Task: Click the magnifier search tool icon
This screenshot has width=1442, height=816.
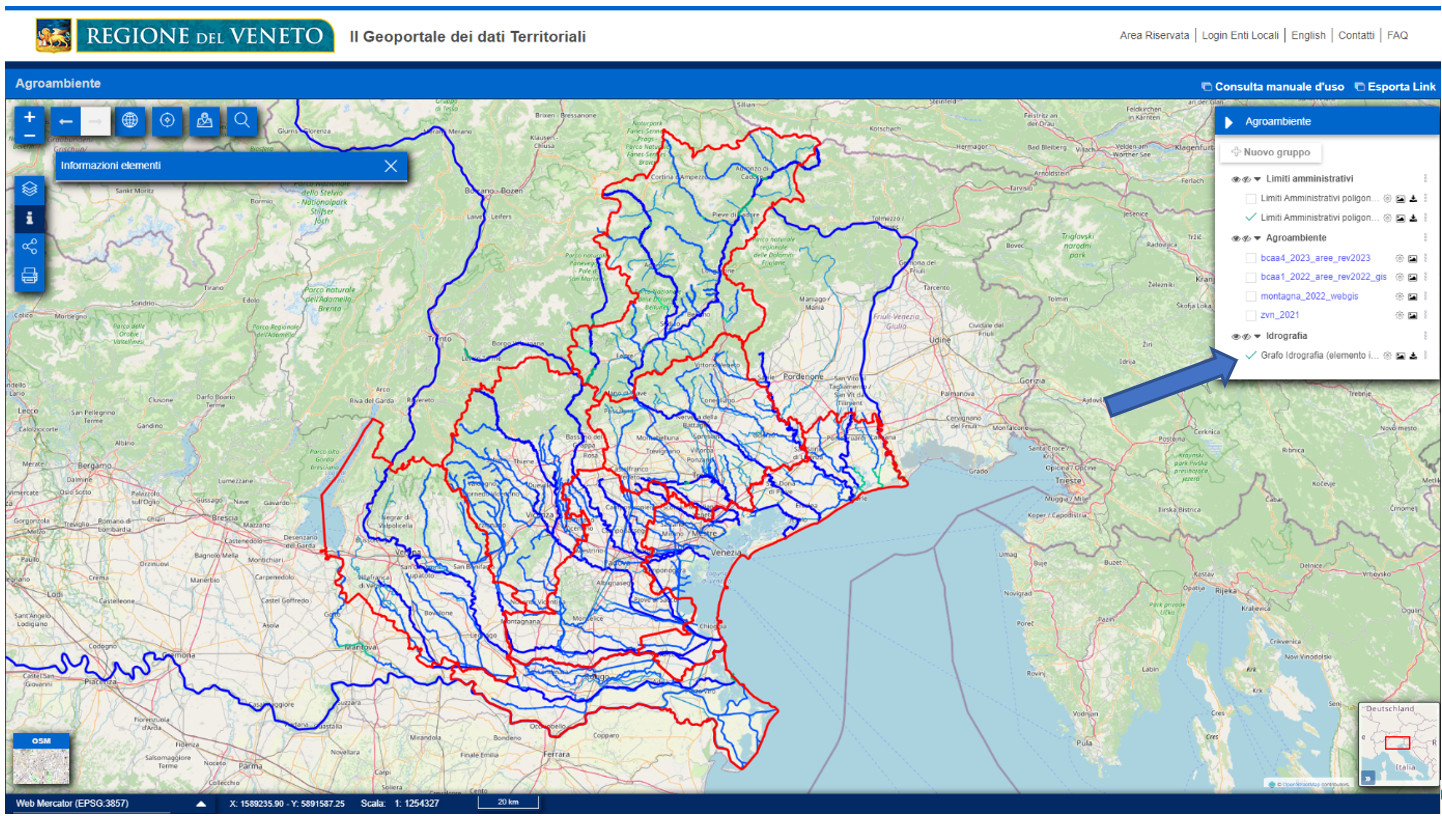Action: (241, 121)
